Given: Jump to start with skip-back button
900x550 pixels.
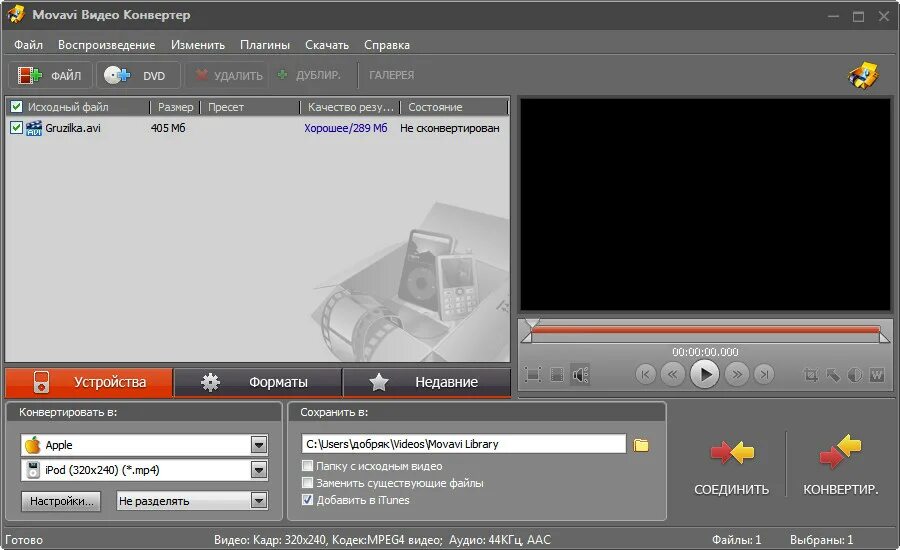Looking at the screenshot, I should (645, 375).
